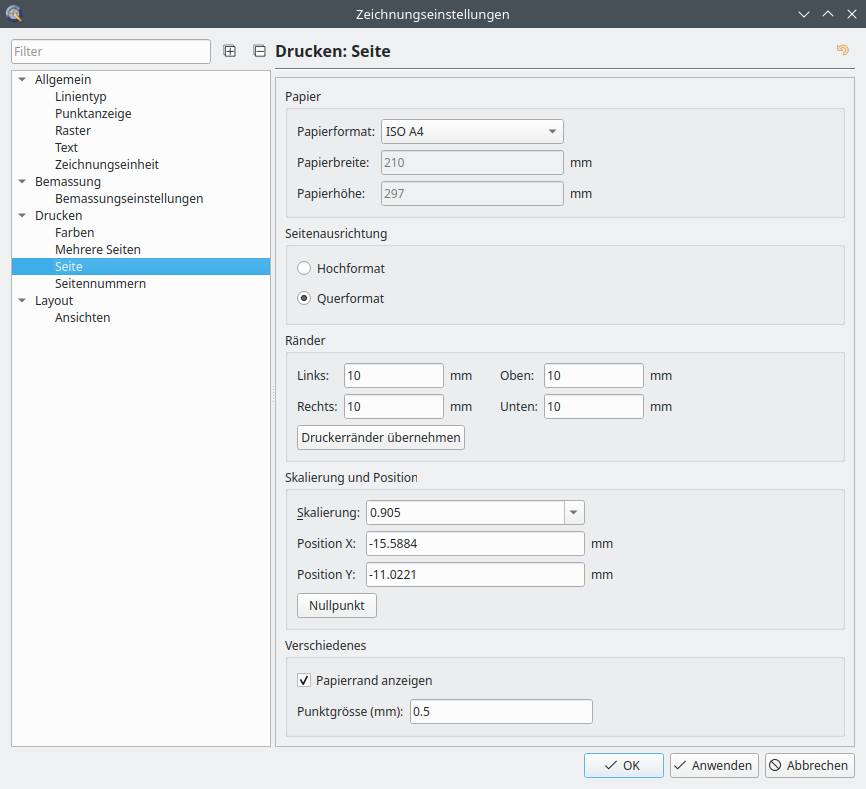Open the Skalierung dropdown arrow

point(574,512)
